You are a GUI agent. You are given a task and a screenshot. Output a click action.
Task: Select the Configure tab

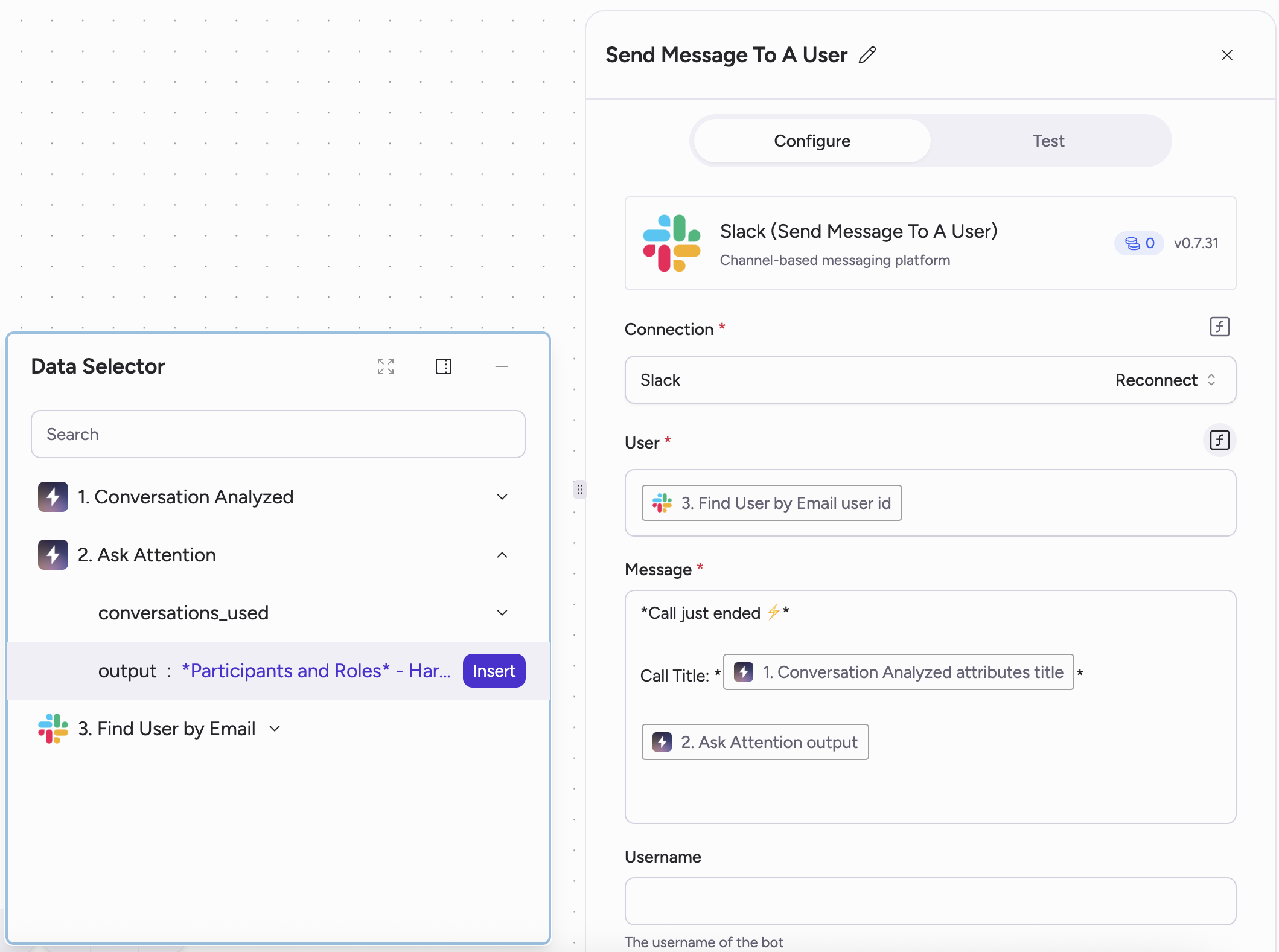click(x=812, y=141)
